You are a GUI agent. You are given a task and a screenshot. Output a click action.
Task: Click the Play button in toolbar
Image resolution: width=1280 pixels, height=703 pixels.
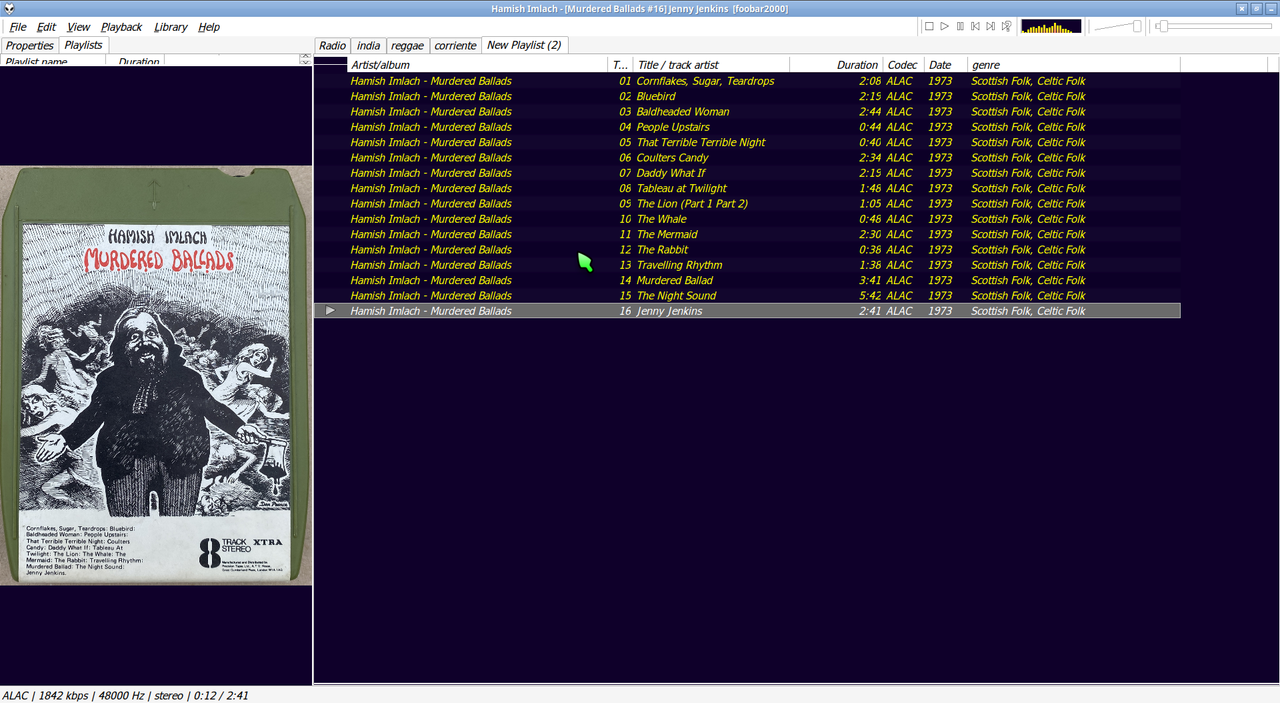pos(944,26)
